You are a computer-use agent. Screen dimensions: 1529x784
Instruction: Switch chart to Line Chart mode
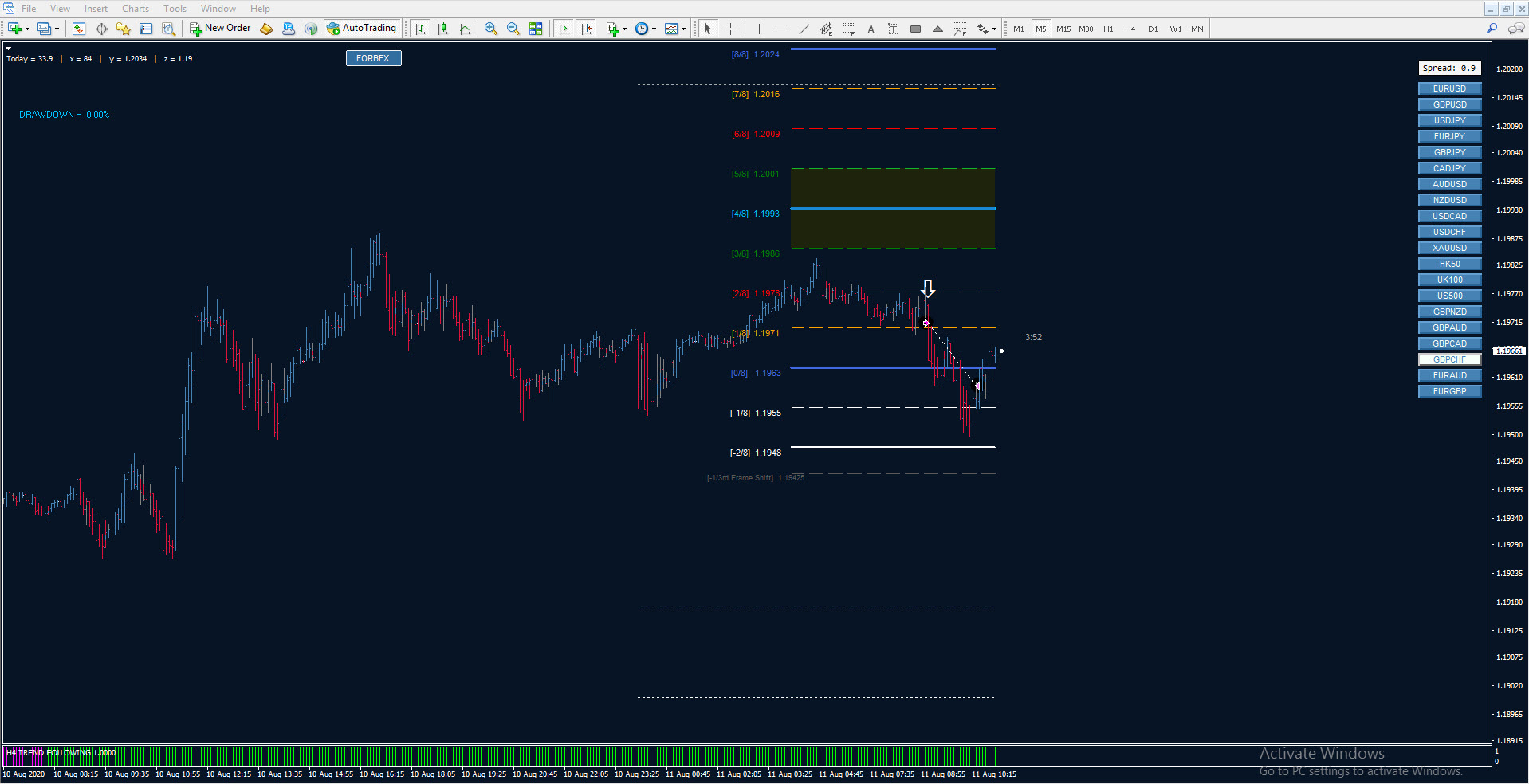[465, 29]
